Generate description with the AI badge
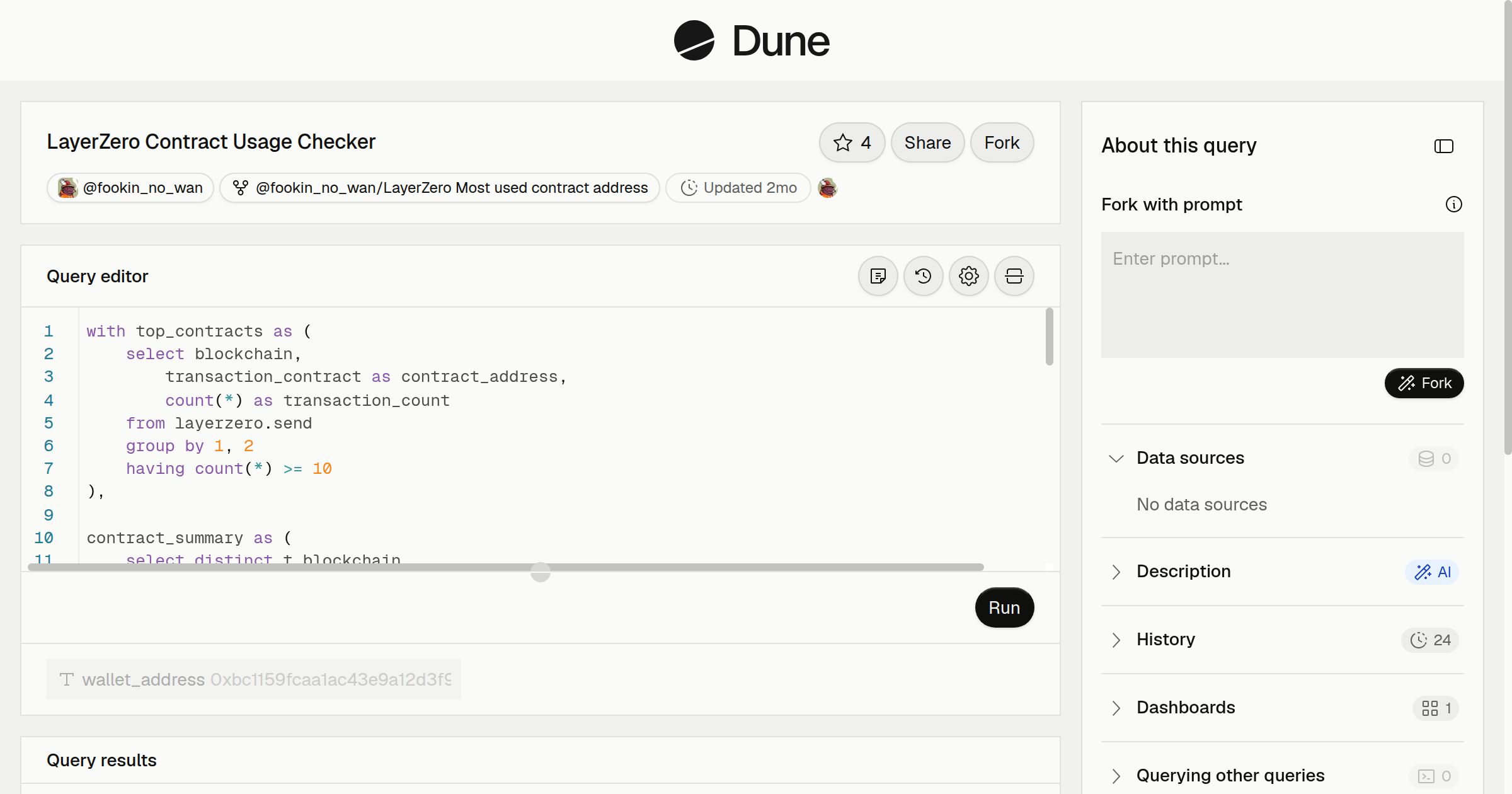1512x794 pixels. click(x=1431, y=572)
